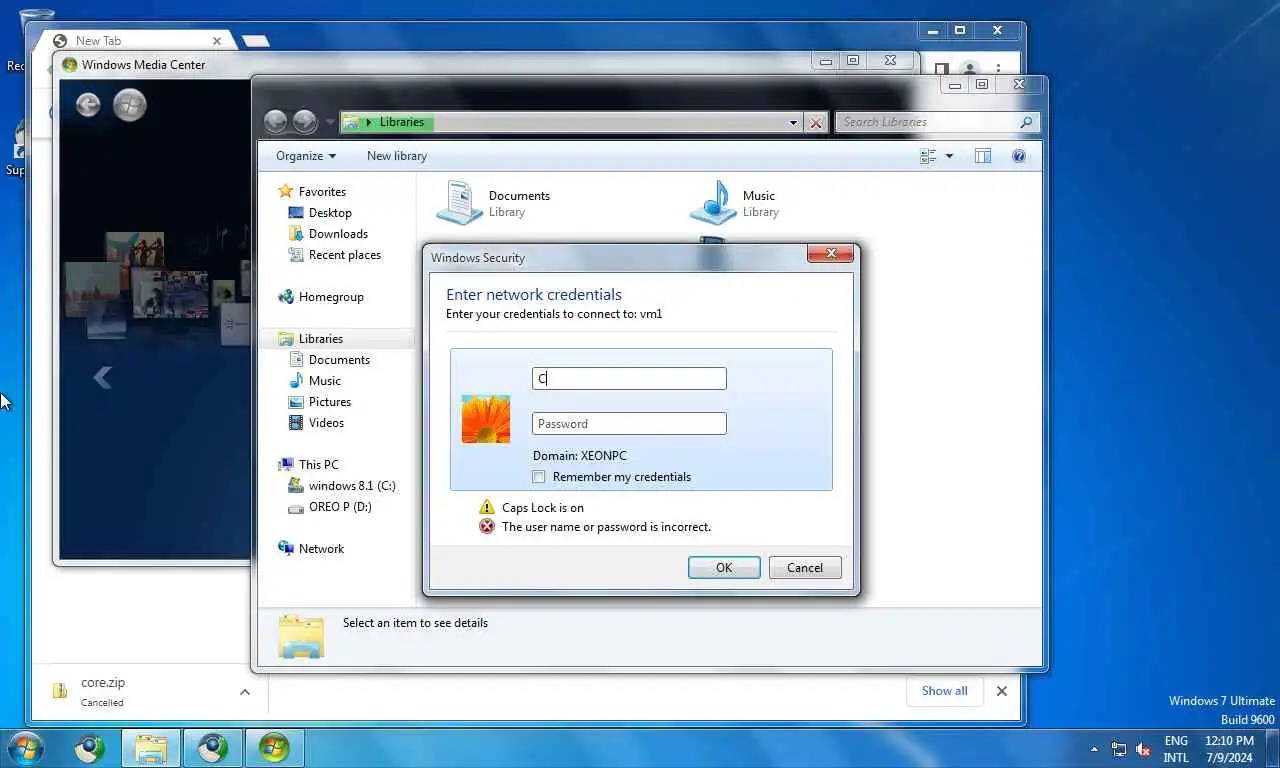The height and width of the screenshot is (768, 1280).
Task: Open windows 8.1 (C:) drive
Action: point(351,486)
